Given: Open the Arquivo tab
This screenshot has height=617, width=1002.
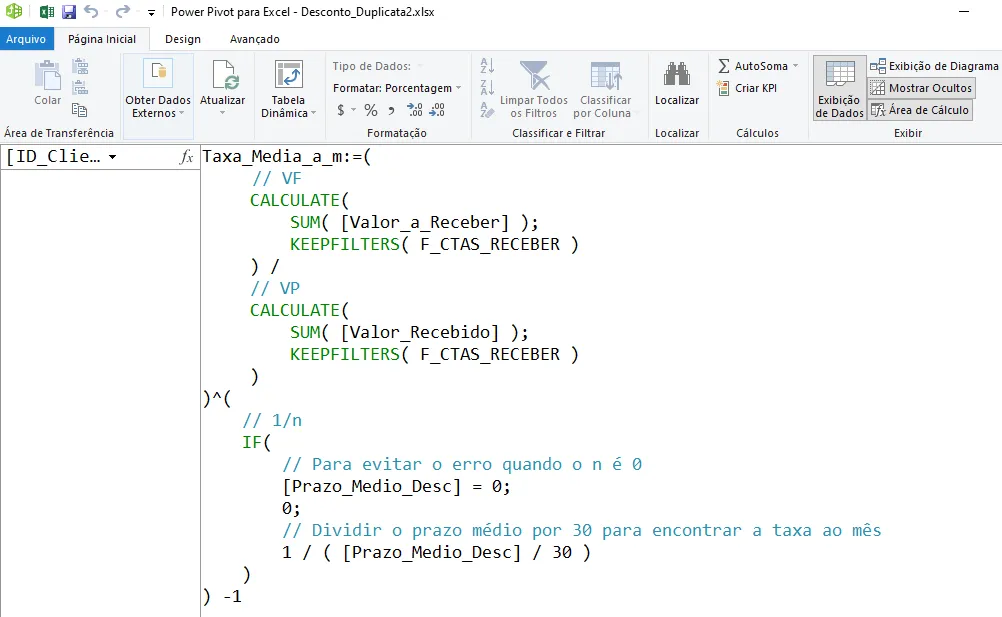Looking at the screenshot, I should pos(26,39).
